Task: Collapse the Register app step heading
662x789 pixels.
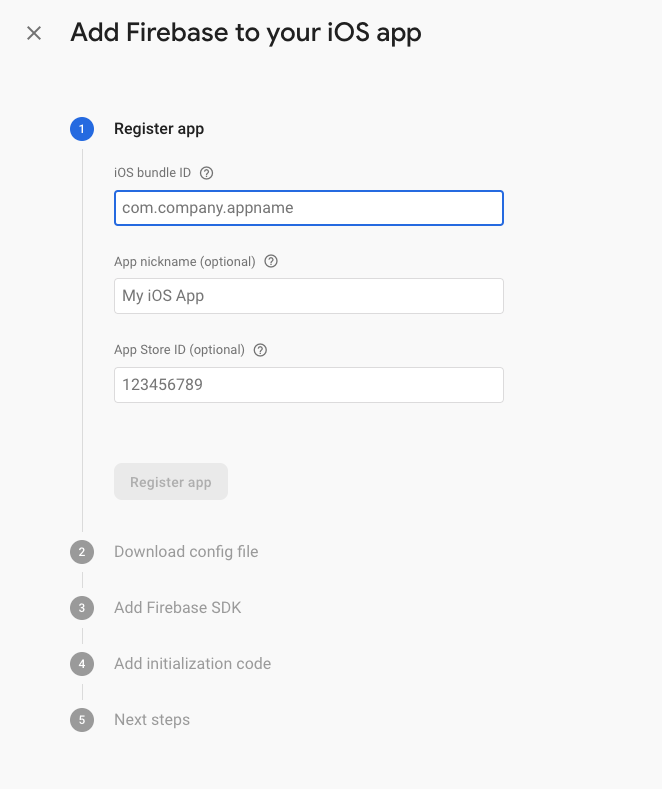Action: [159, 129]
